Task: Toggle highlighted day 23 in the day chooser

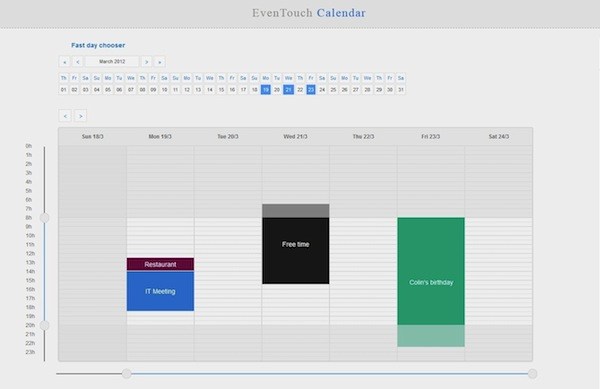Action: (x=311, y=90)
